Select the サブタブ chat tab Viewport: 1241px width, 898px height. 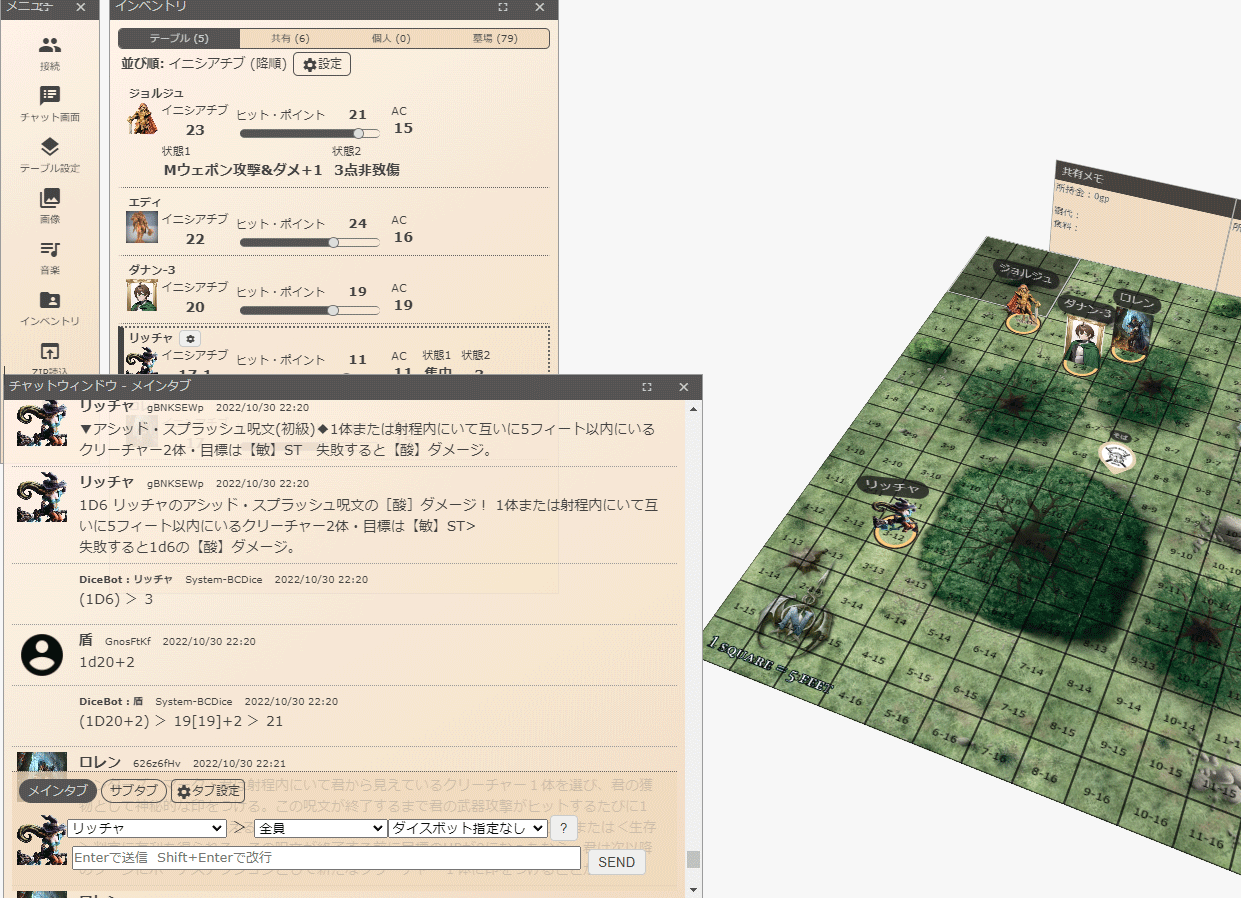pyautogui.click(x=134, y=791)
